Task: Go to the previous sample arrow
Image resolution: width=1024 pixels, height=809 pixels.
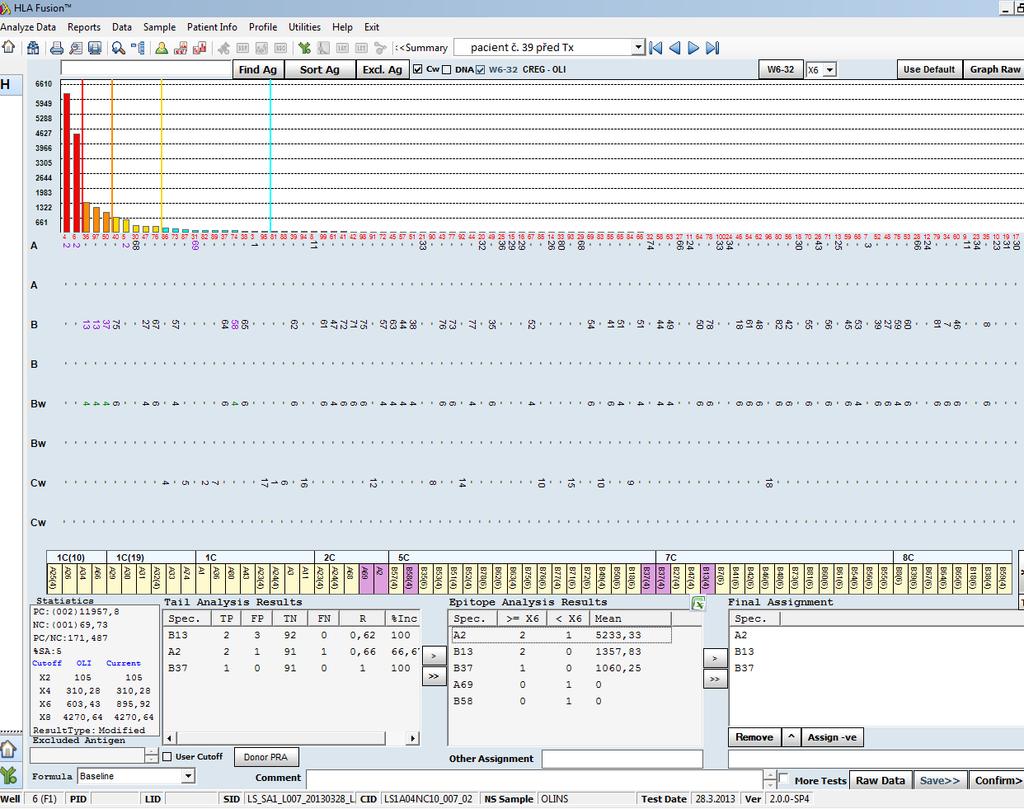Action: click(675, 48)
